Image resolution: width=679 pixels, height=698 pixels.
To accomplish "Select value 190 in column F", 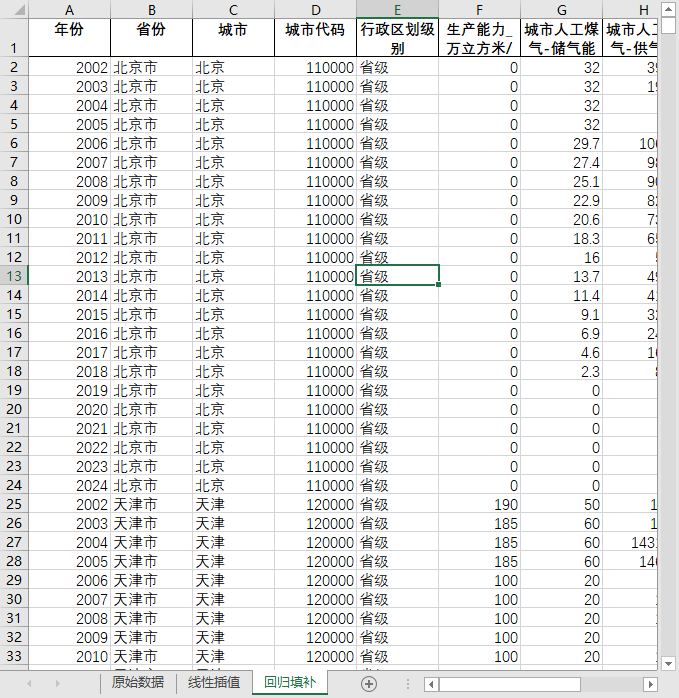I will (479, 504).
